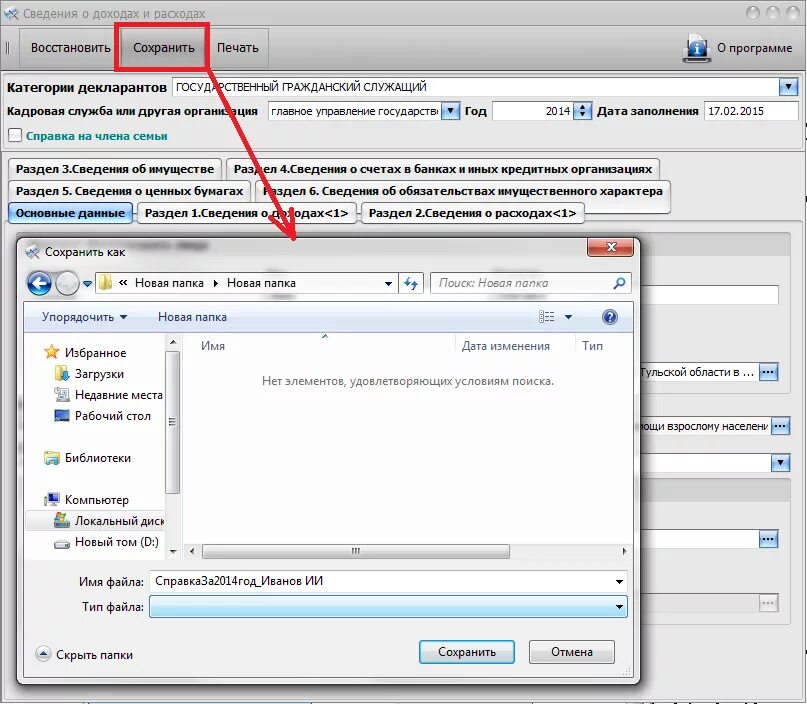Click the lower blue ellipsis button in the background form

(768, 539)
